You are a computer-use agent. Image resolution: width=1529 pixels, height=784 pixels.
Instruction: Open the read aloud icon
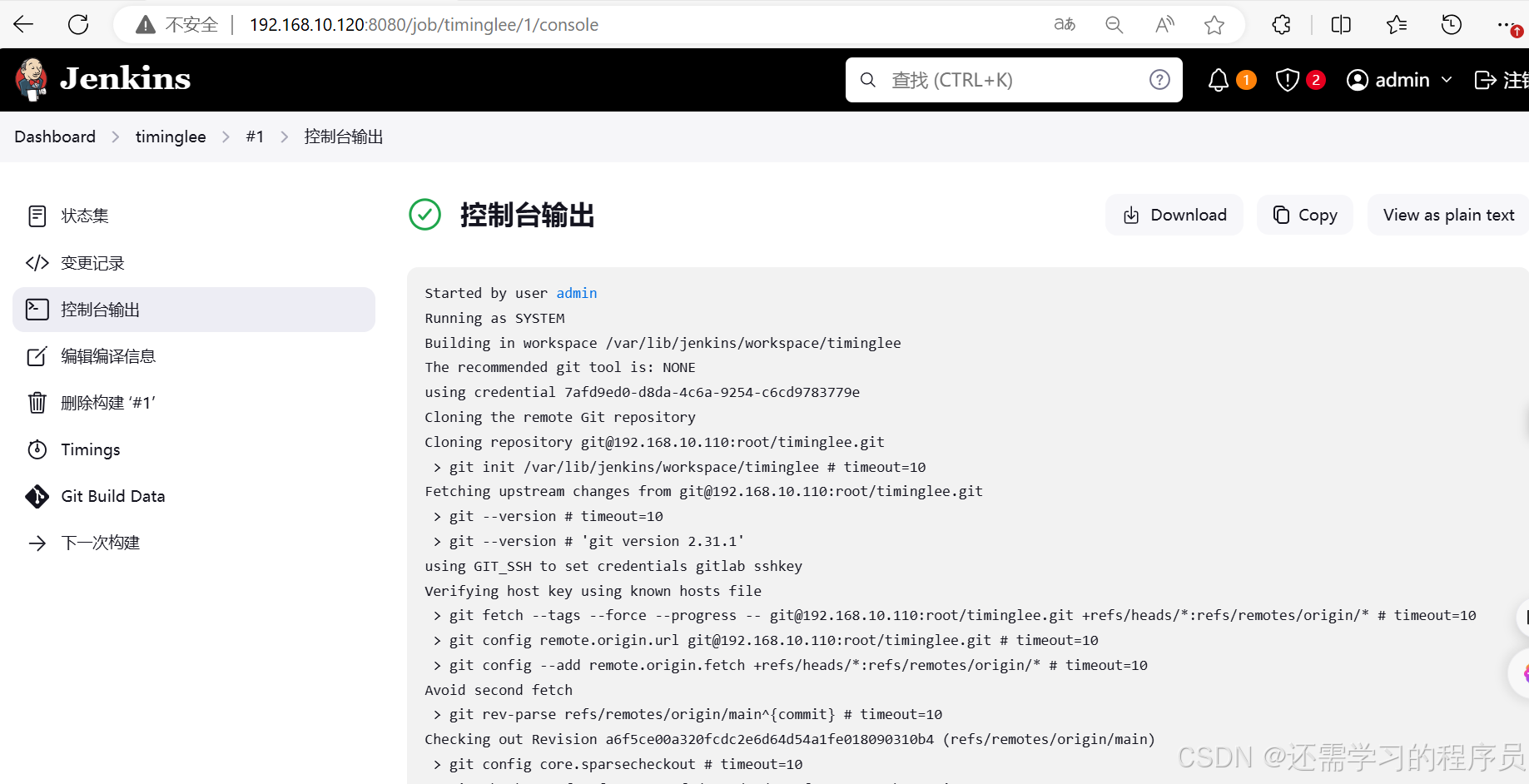coord(1164,25)
